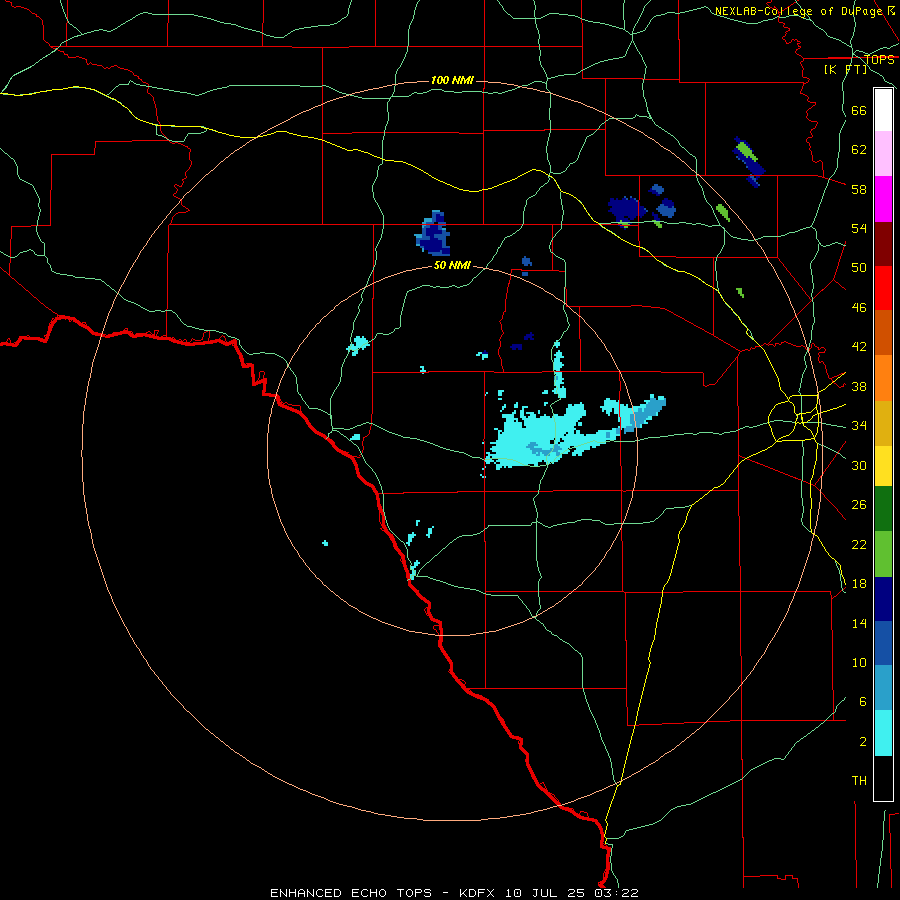
Task: Click the 'KDFX' station identifier in caption
Action: [479, 893]
